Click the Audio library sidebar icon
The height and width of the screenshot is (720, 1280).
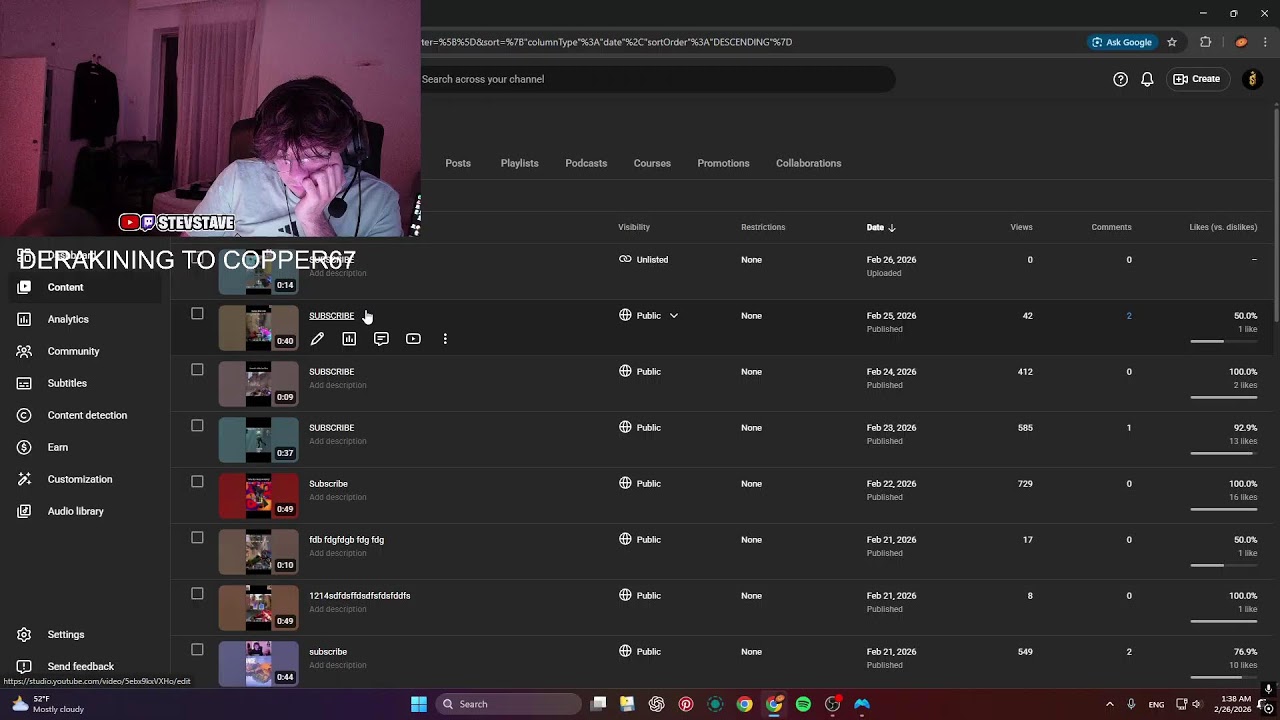click(x=24, y=511)
